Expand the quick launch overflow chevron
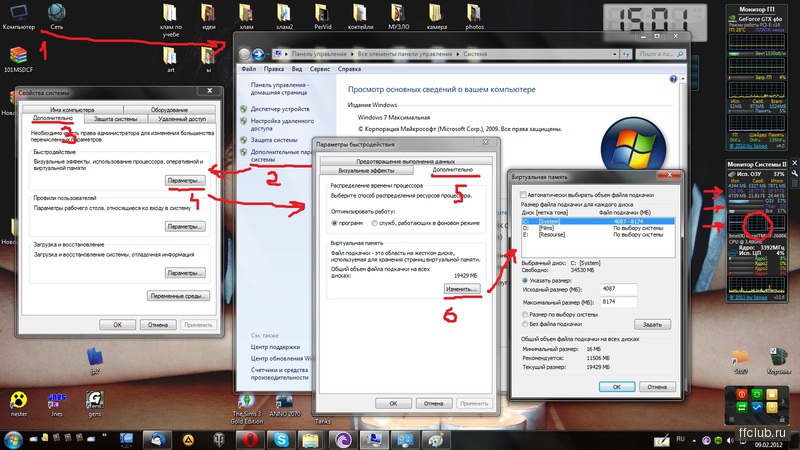The width and height of the screenshot is (800, 450). [104, 436]
